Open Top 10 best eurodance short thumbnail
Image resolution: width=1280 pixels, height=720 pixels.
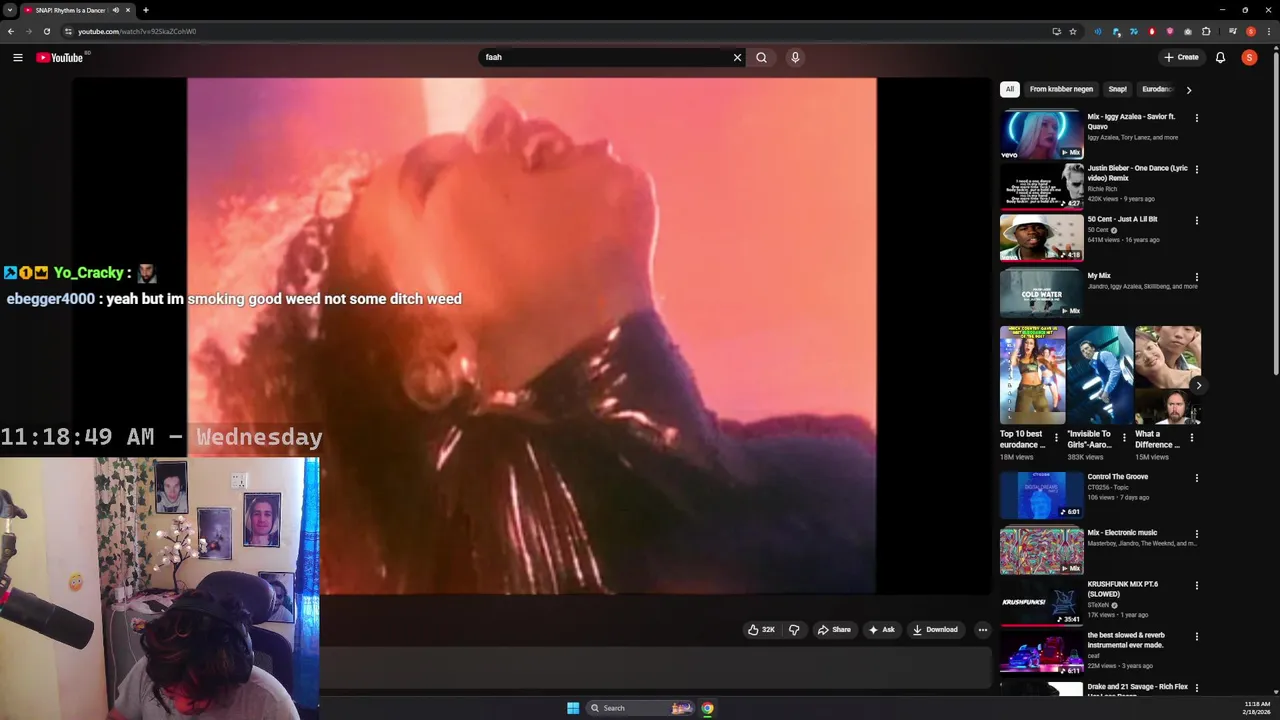pos(1032,375)
